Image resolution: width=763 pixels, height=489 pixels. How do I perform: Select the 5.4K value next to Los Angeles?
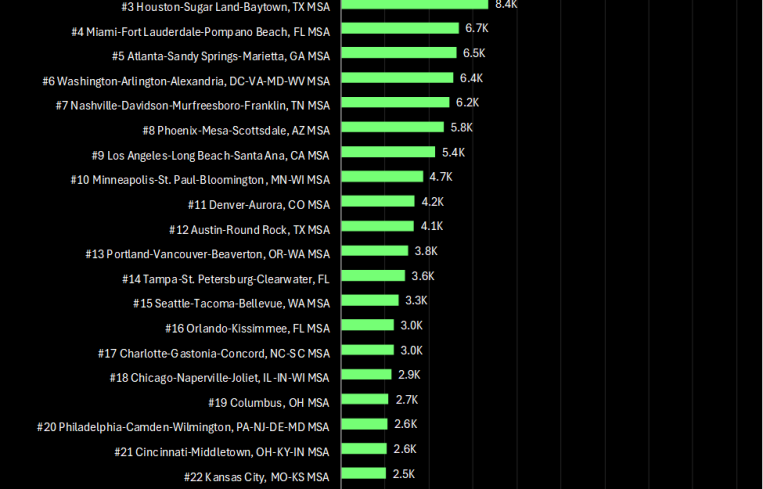453,152
